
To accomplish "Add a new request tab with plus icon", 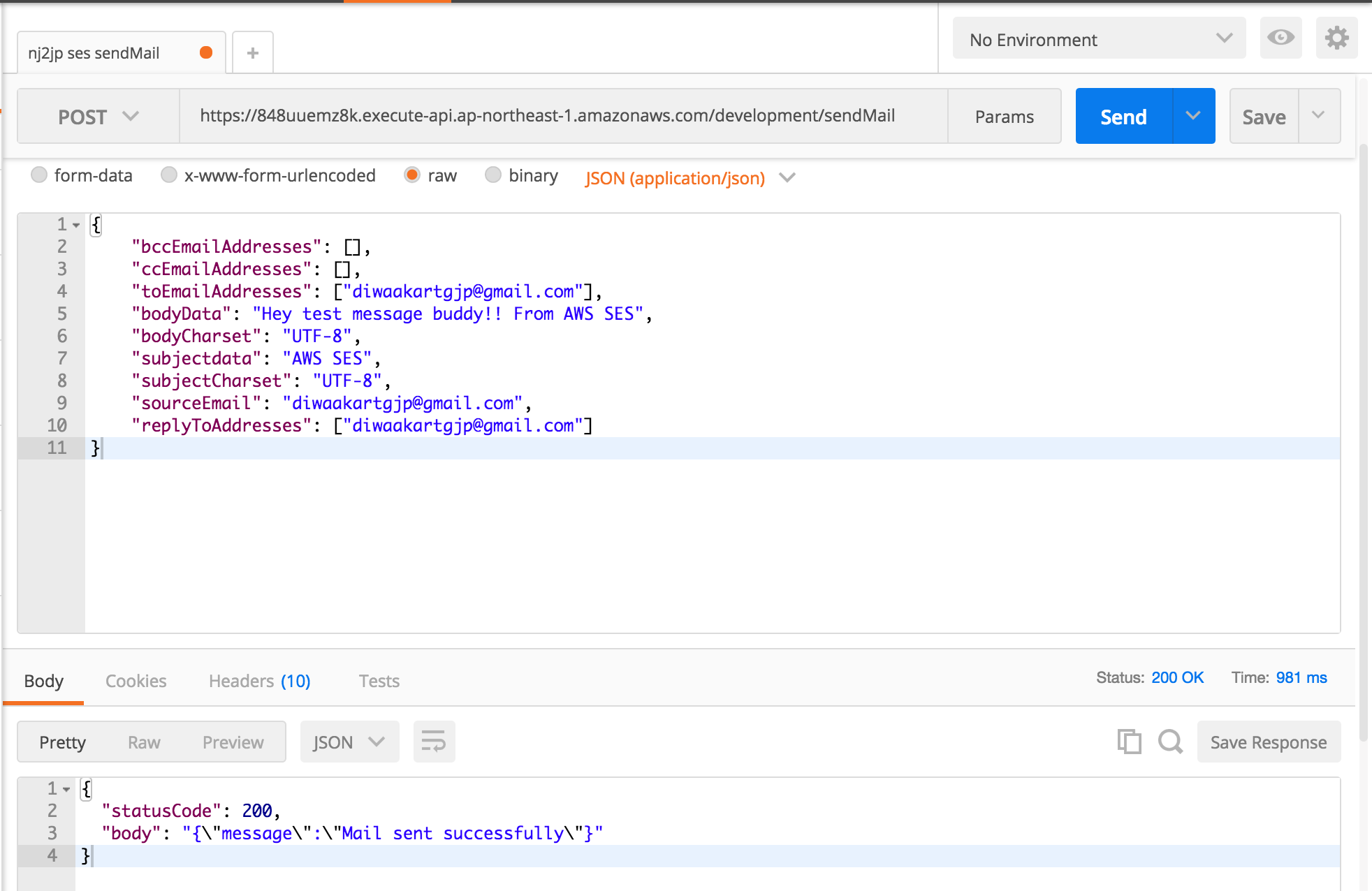I will click(x=253, y=53).
